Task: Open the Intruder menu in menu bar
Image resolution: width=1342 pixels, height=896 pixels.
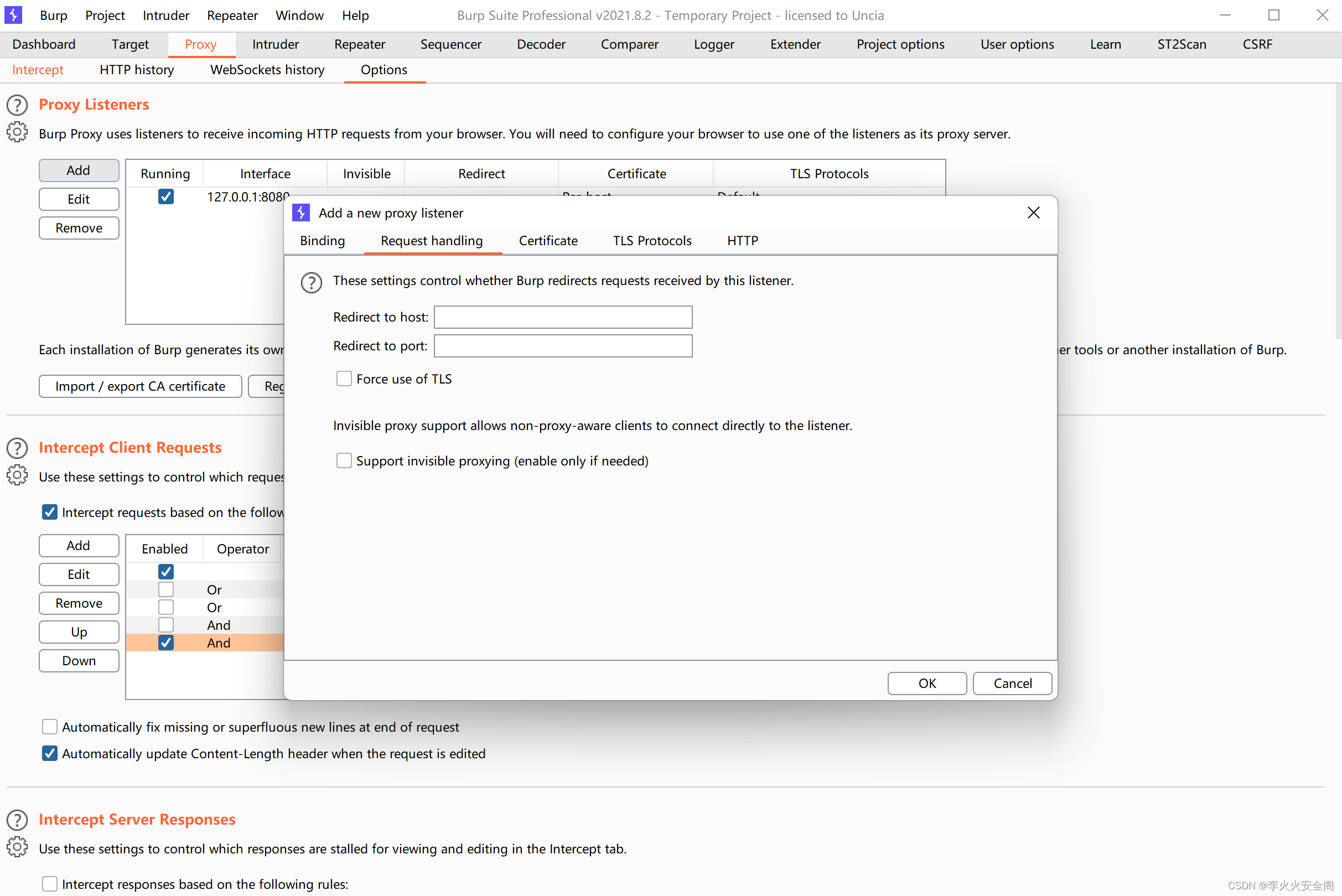Action: (165, 15)
